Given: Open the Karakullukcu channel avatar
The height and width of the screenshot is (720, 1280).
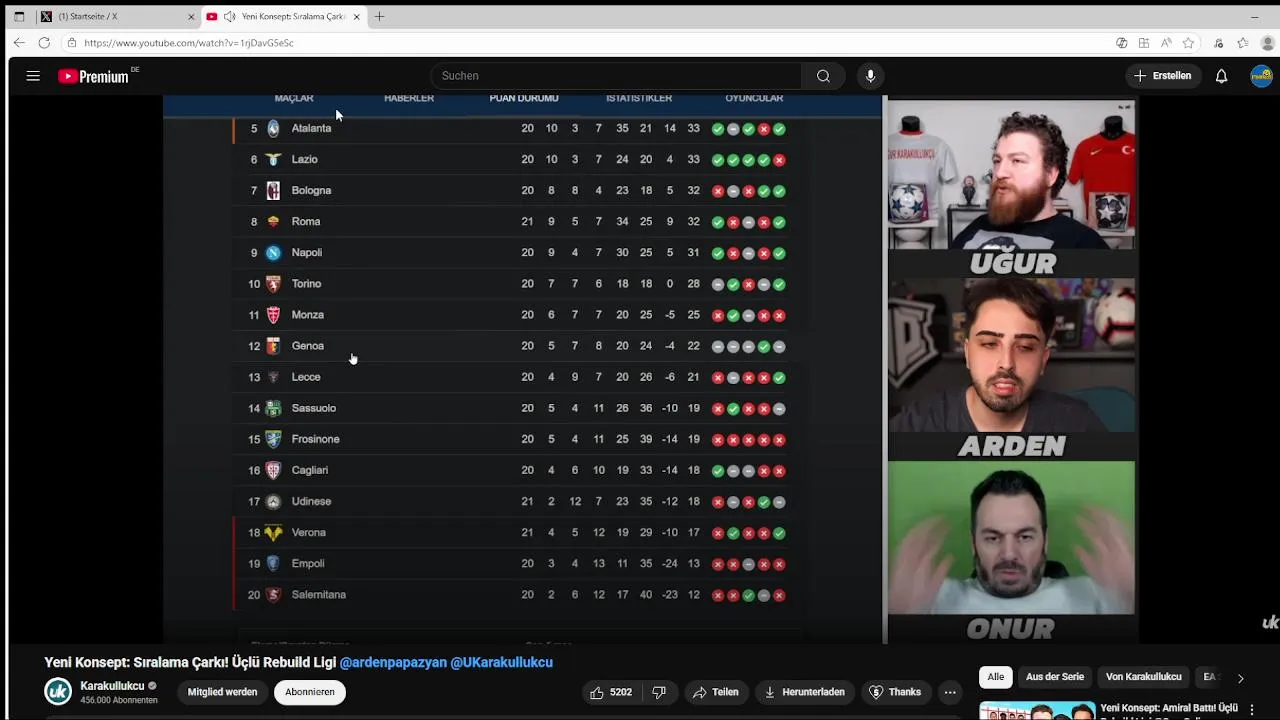Looking at the screenshot, I should click(x=58, y=691).
